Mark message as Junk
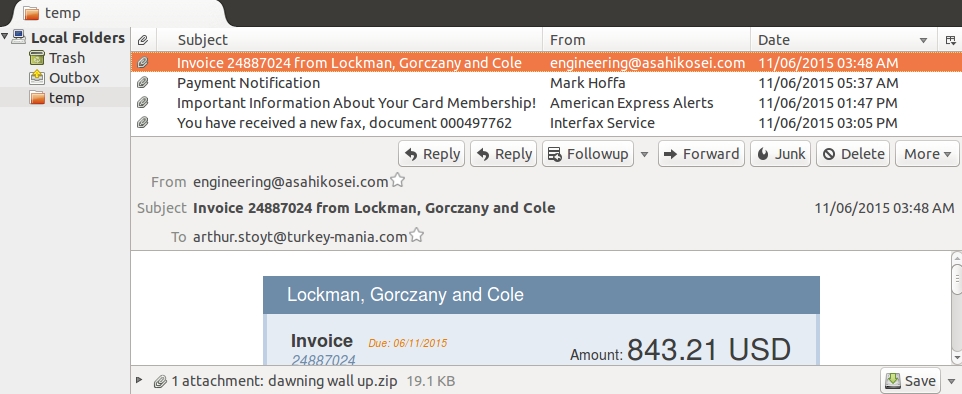The width and height of the screenshot is (962, 394). (780, 153)
